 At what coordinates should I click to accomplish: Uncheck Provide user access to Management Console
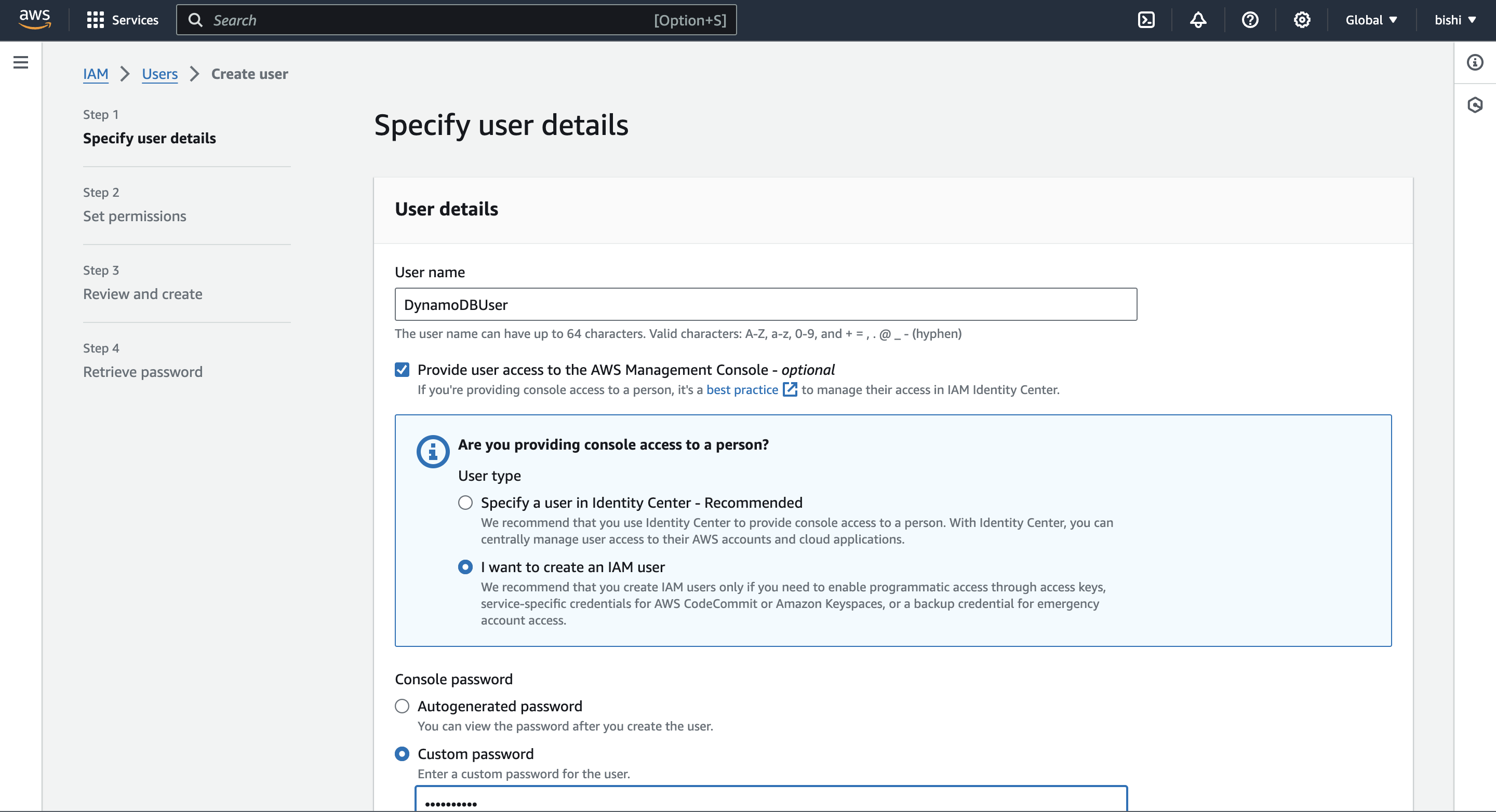tap(402, 370)
